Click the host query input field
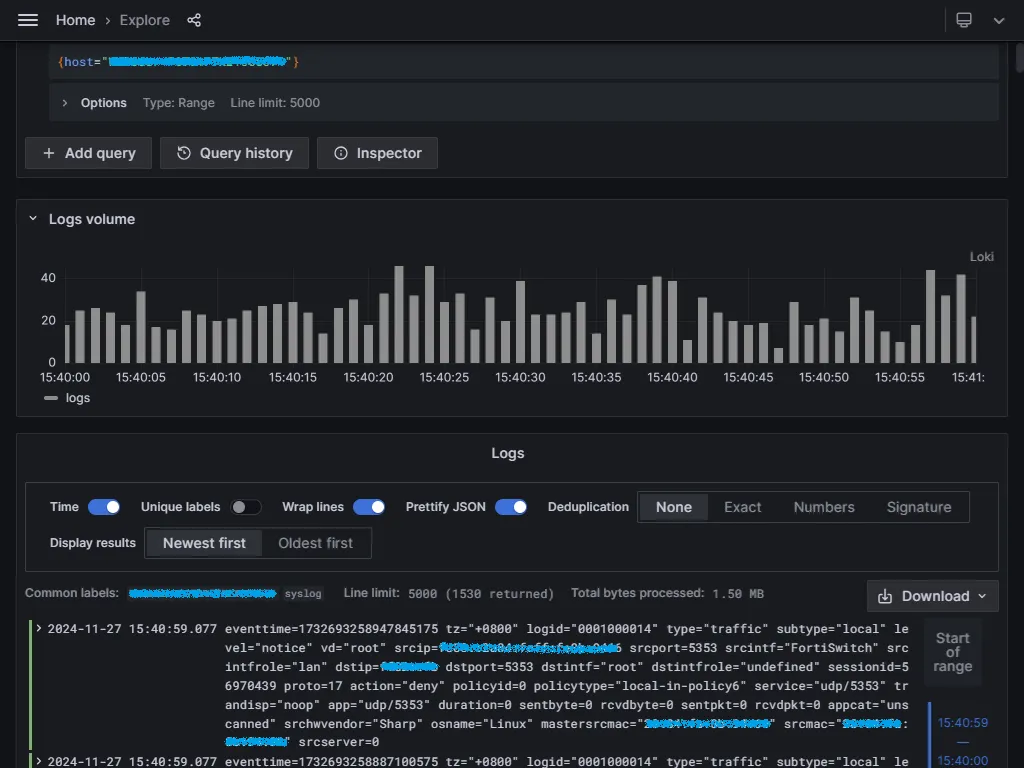1024x768 pixels. pyautogui.click(x=523, y=62)
